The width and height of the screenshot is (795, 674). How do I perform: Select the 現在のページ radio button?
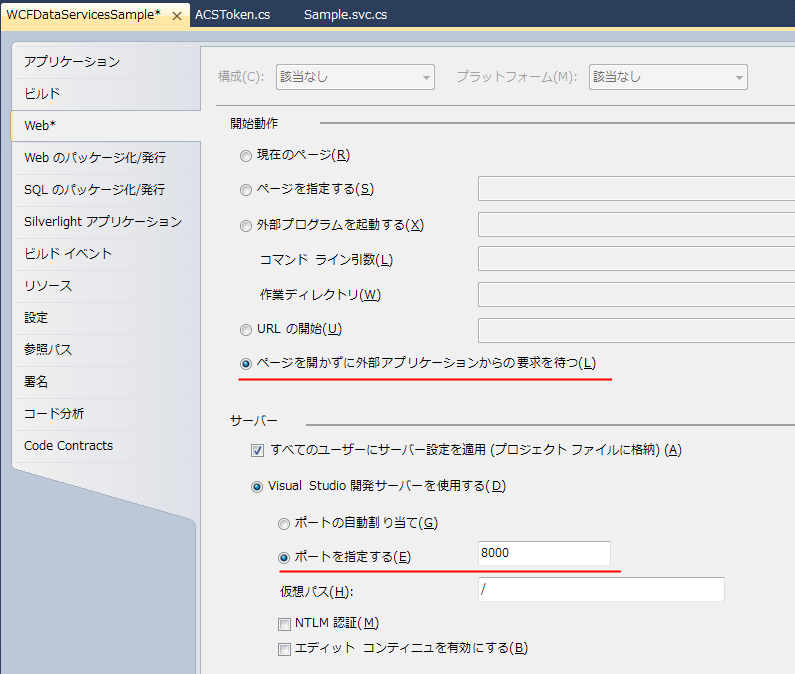[246, 155]
